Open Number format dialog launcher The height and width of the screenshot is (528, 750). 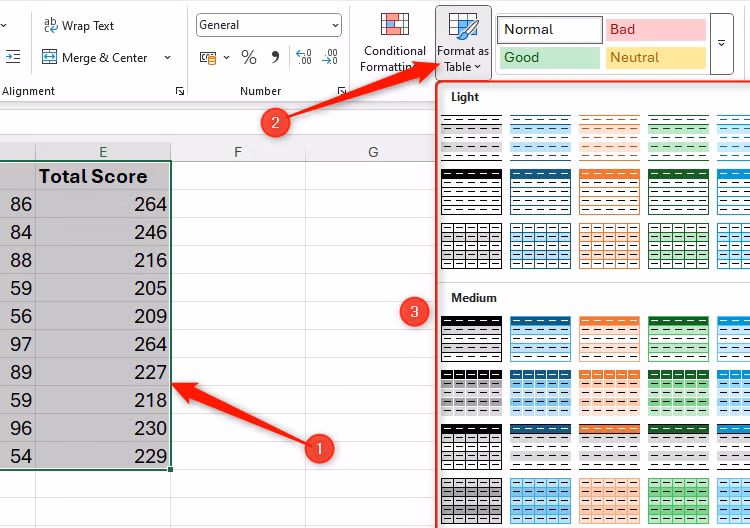[x=342, y=91]
